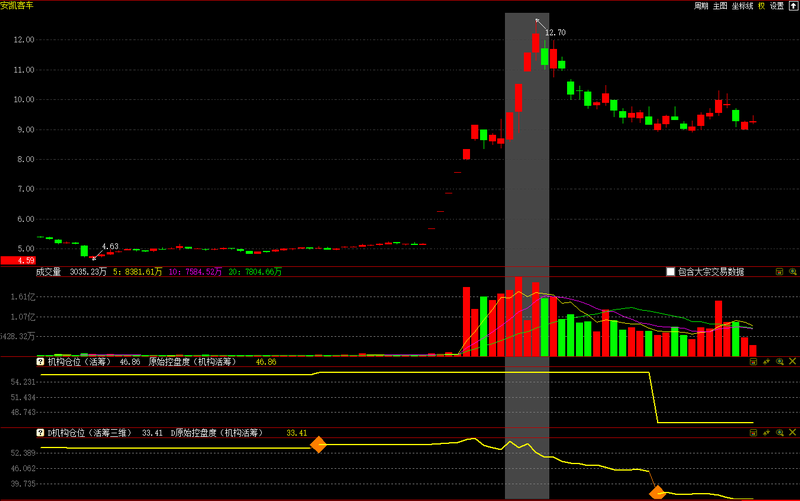Image resolution: width=800 pixels, height=501 pixels.
Task: Click the pin icon in 机构仓位 panel header
Action: coord(766,362)
